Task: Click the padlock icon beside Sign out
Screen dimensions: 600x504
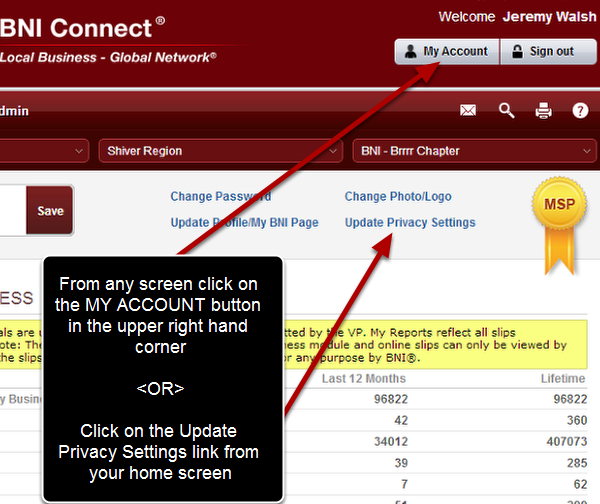Action: (516, 52)
